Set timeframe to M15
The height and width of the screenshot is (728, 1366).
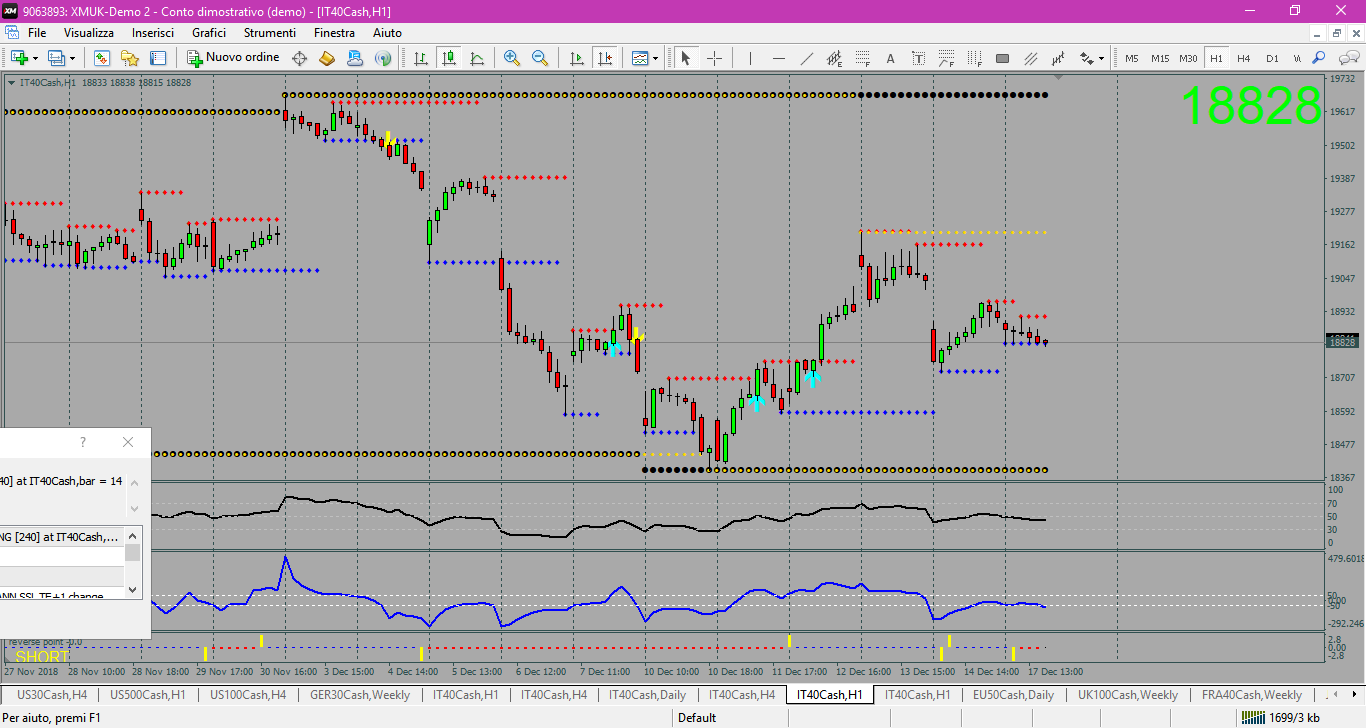[x=1160, y=58]
